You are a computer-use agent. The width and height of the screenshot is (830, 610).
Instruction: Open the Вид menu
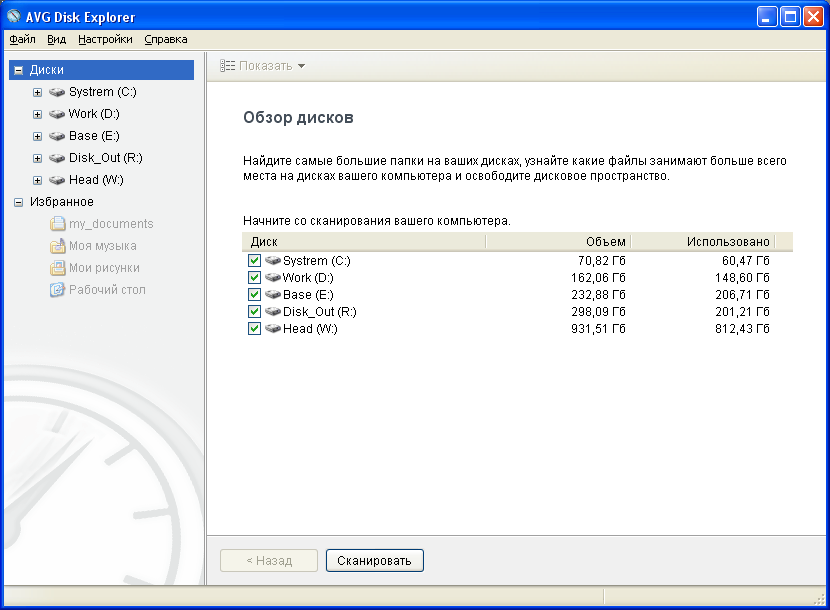point(57,39)
